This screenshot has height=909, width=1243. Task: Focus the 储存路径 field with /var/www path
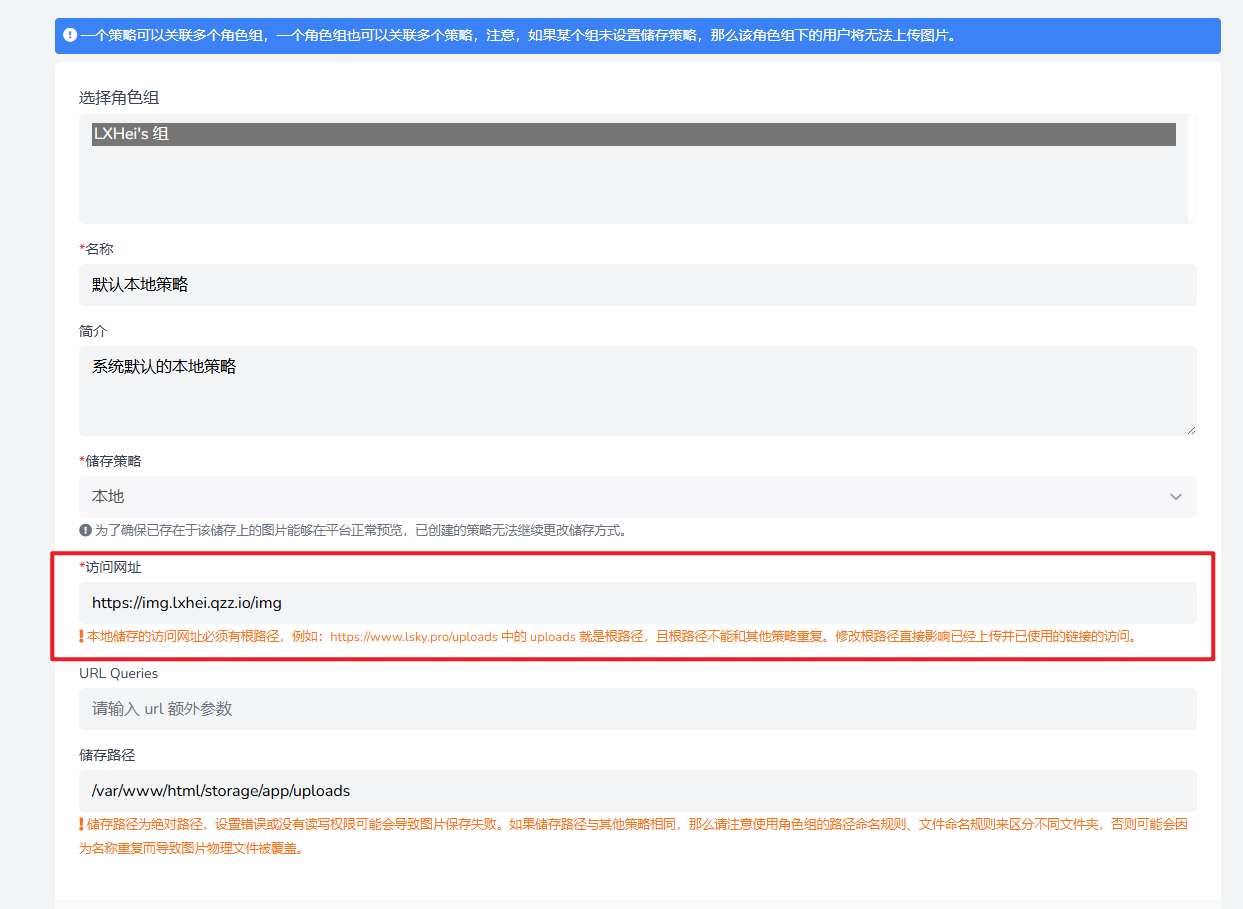(x=637, y=791)
